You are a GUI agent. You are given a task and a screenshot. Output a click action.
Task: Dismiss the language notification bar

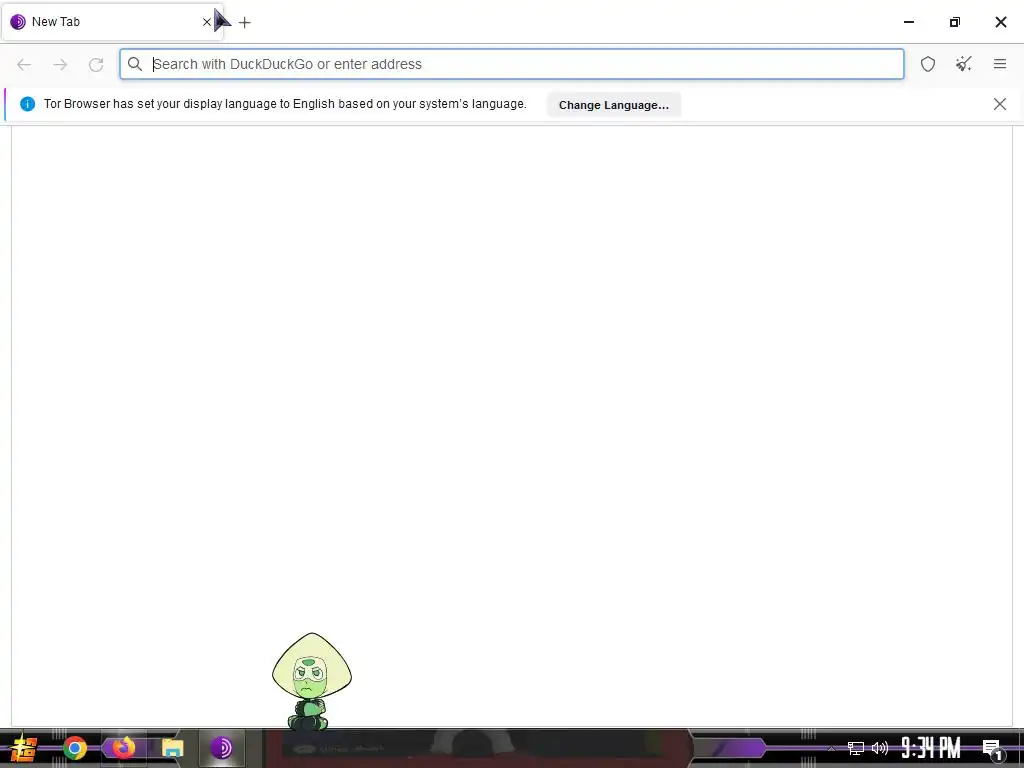999,104
